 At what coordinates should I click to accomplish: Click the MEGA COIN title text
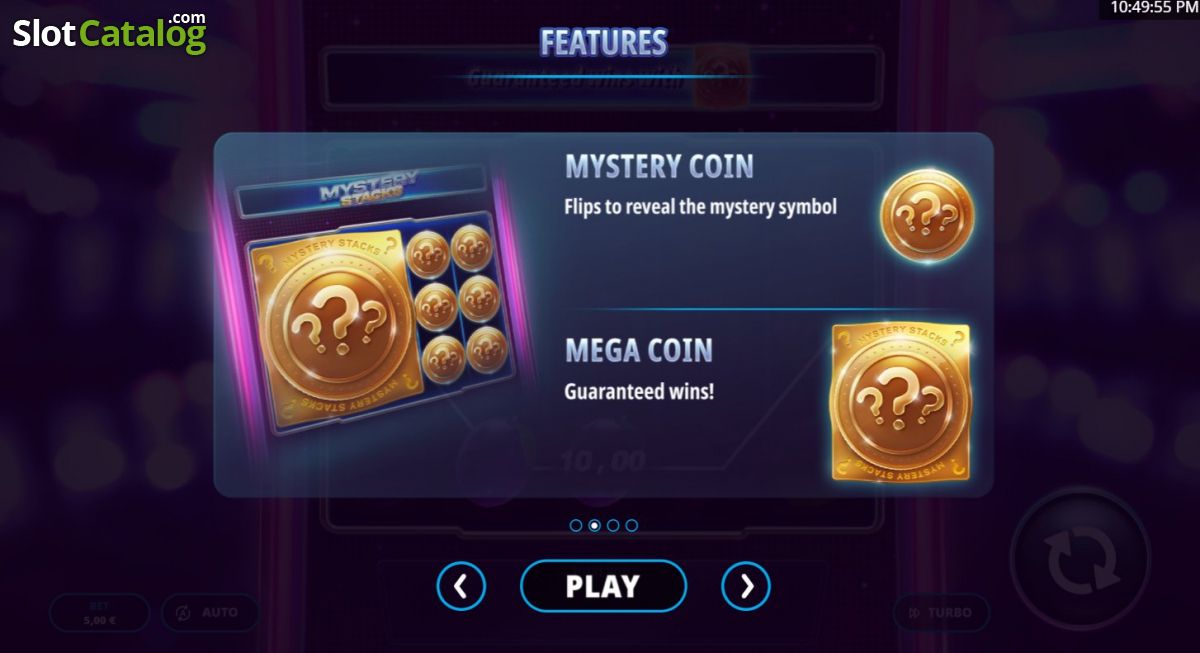point(639,350)
